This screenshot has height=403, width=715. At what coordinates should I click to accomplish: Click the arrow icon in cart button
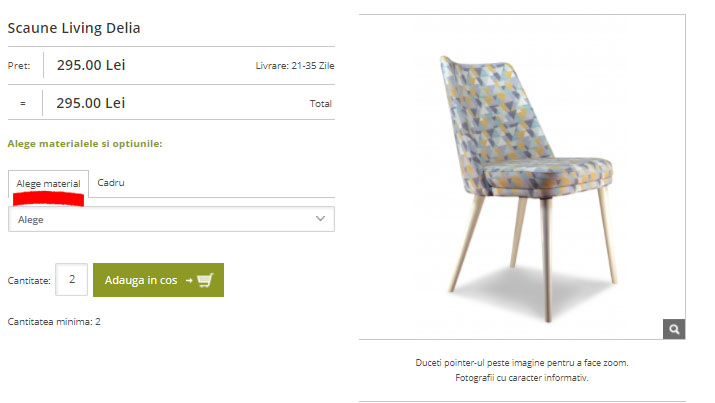189,280
